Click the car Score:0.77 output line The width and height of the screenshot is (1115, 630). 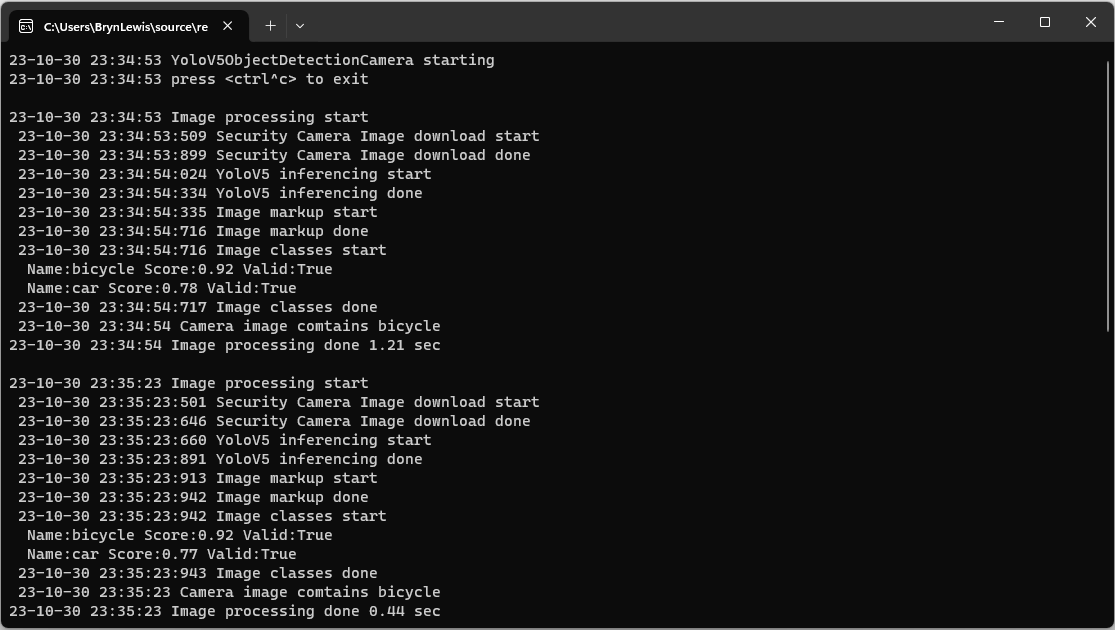(161, 554)
